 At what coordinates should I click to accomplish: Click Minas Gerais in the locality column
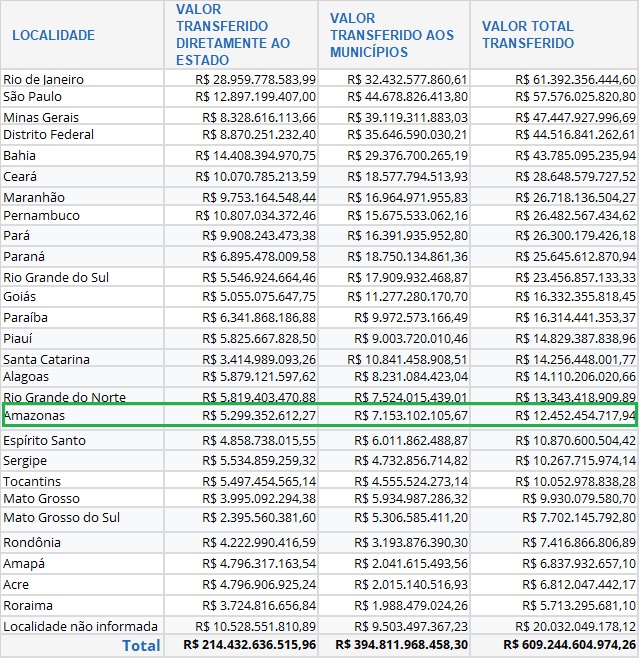click(x=41, y=117)
